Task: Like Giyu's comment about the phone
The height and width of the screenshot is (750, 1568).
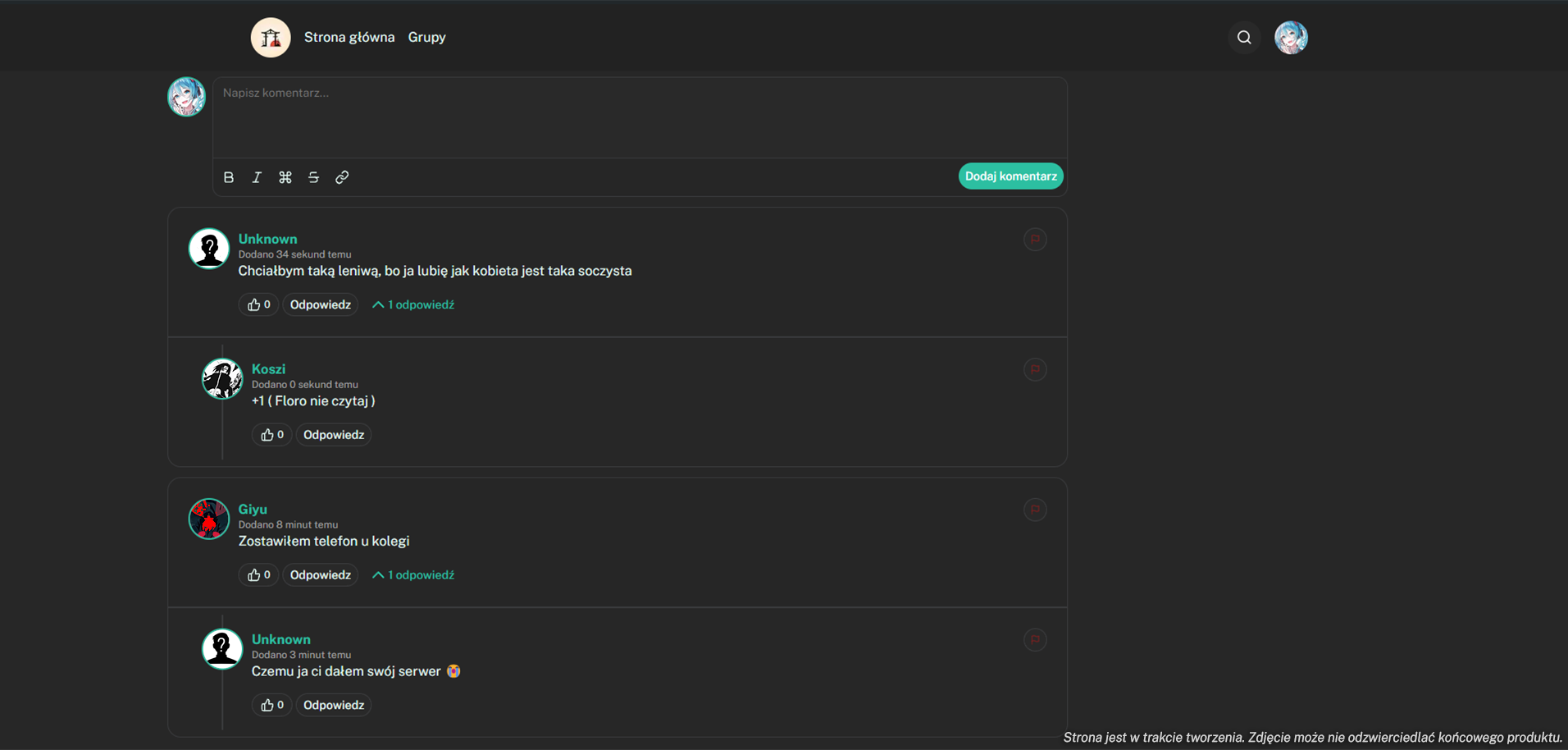Action: pos(258,574)
